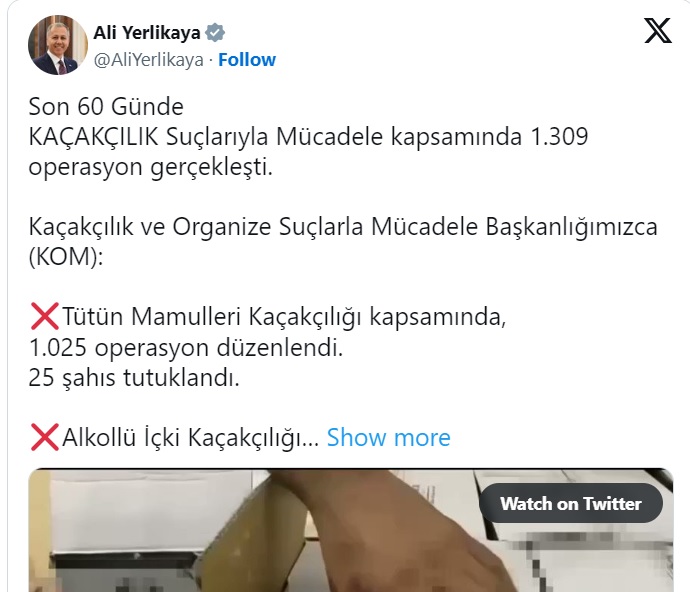Open the X logo link
The width and height of the screenshot is (690, 592).
pos(658,31)
